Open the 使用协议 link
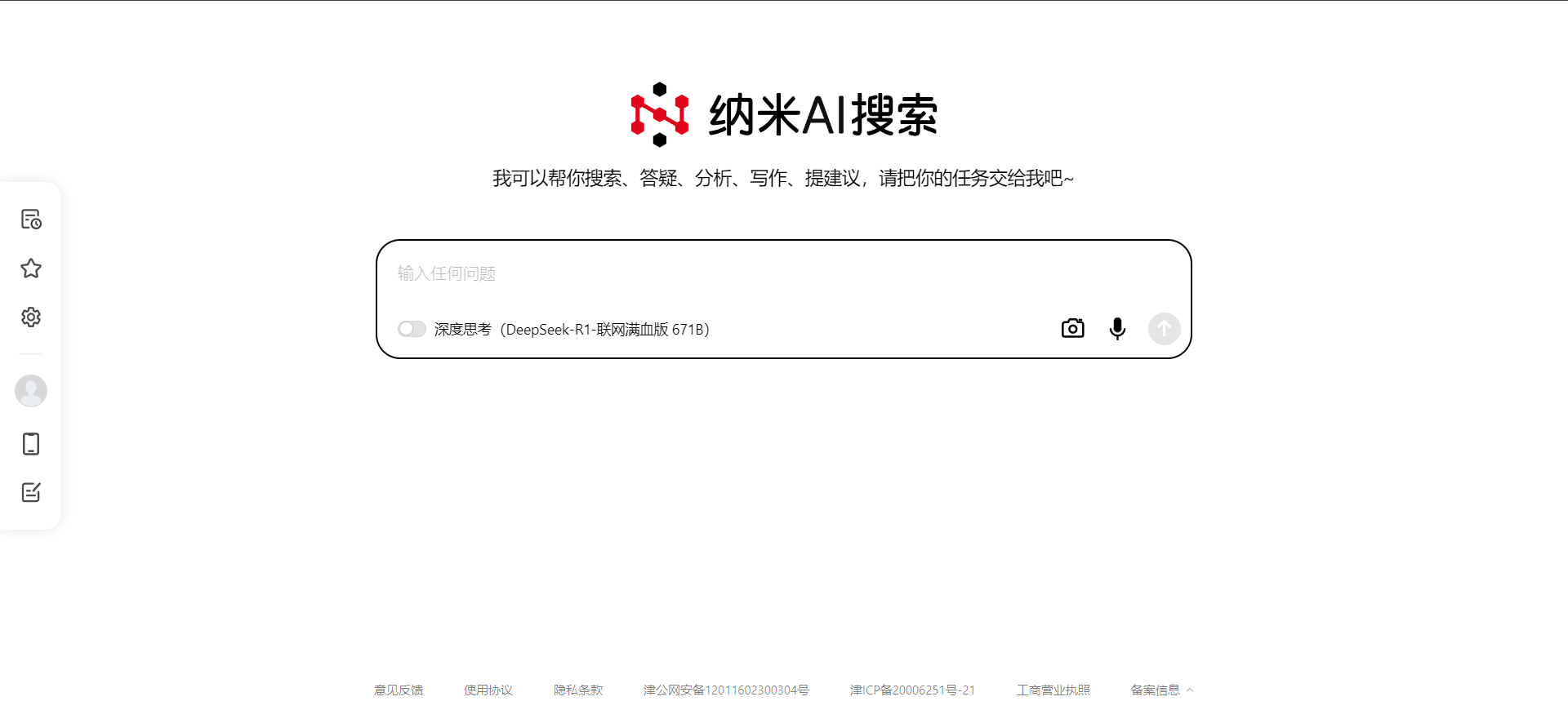Viewport: 1568px width, 710px height. (x=488, y=690)
